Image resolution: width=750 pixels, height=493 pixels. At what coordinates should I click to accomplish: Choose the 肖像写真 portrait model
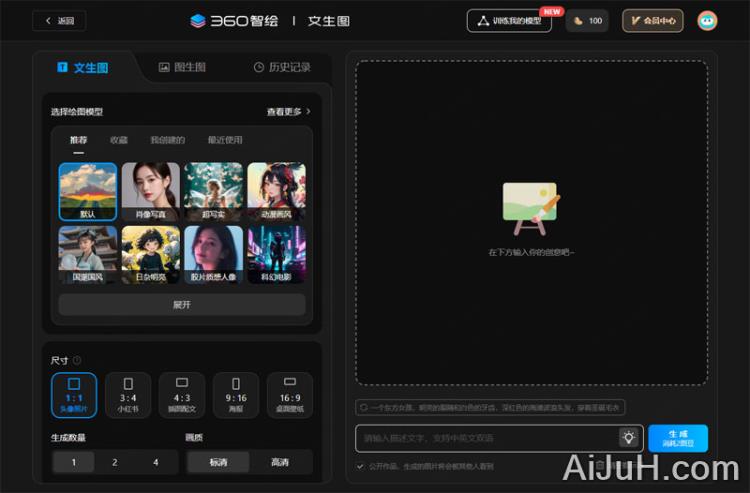pos(151,191)
